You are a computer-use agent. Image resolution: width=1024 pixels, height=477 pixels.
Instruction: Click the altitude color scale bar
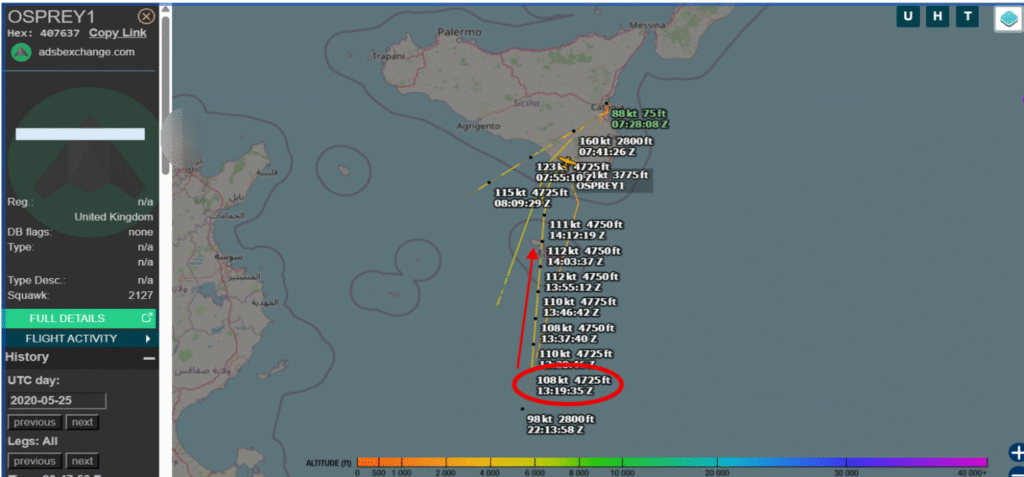[x=671, y=462]
